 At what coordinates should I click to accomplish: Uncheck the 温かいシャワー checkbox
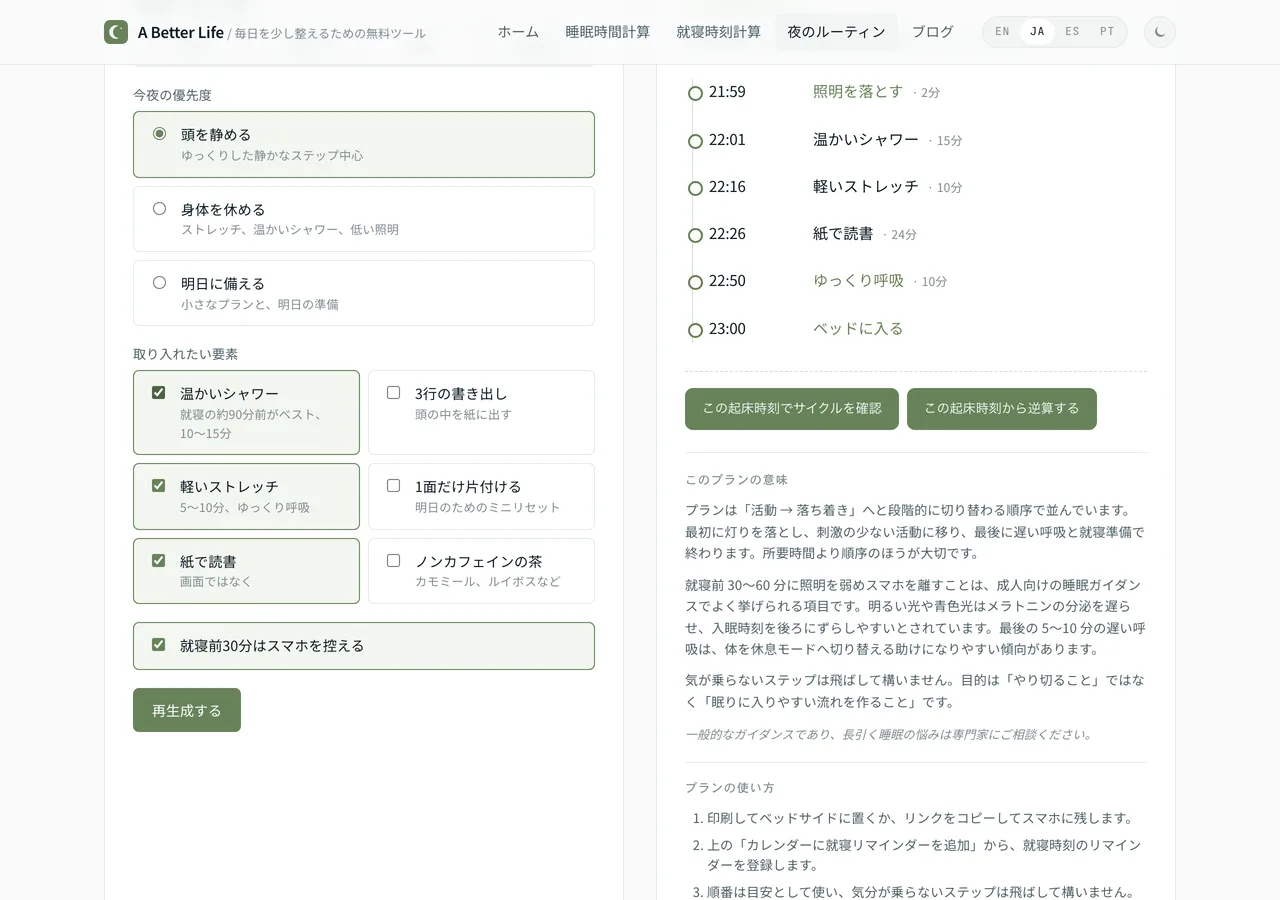[x=158, y=392]
